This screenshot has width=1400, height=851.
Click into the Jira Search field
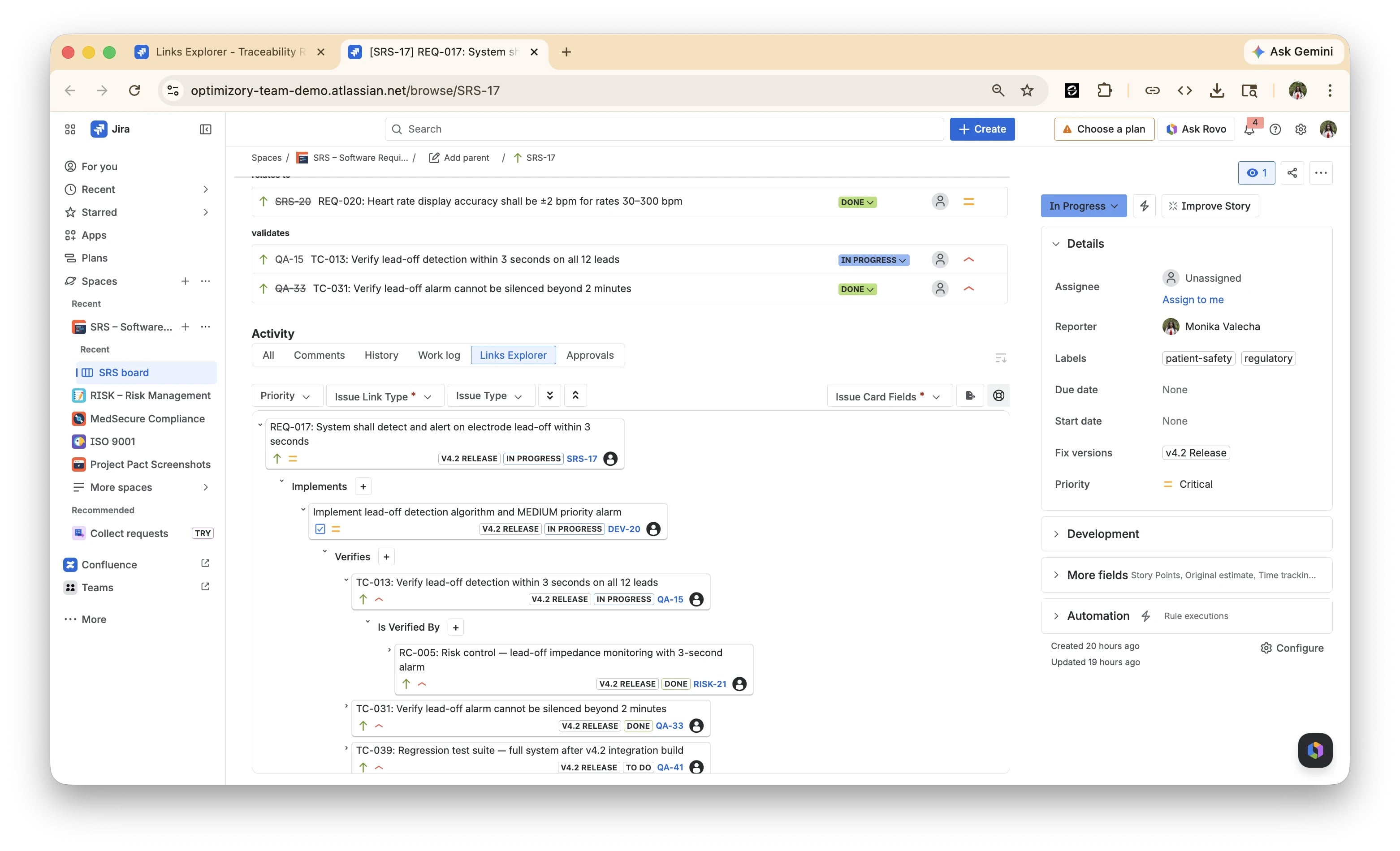coord(664,129)
